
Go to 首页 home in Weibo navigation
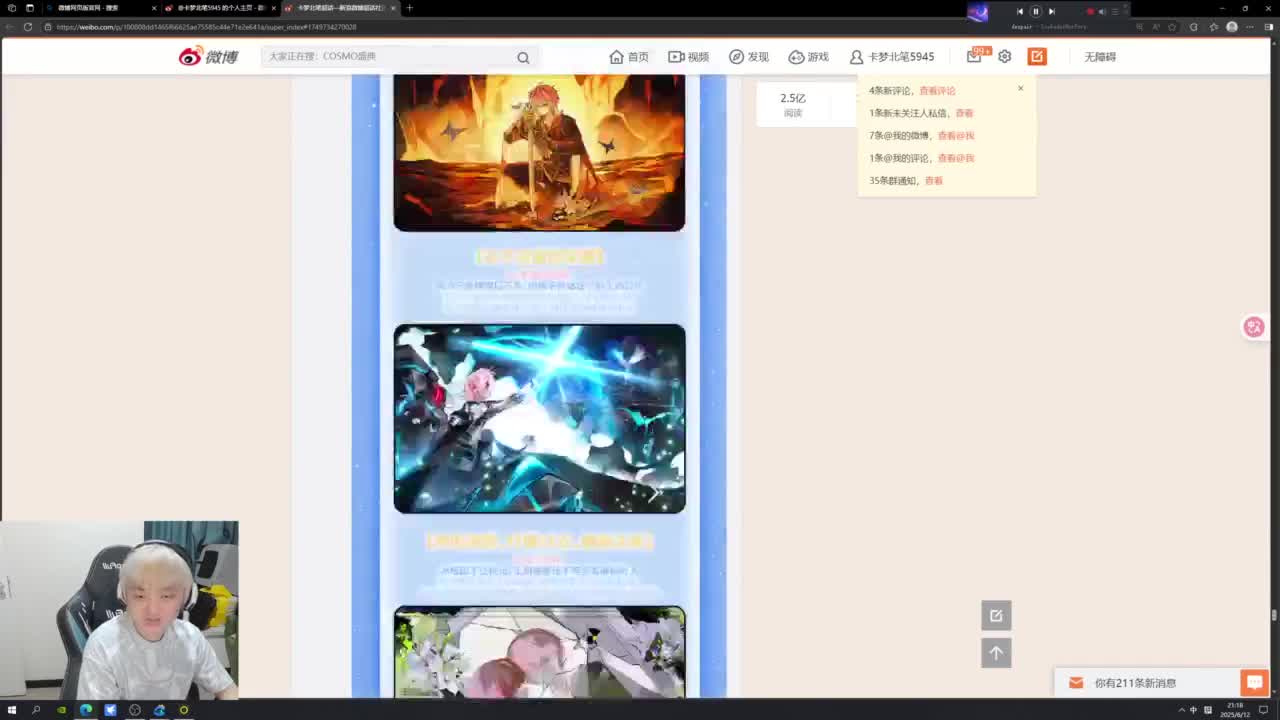click(x=629, y=57)
